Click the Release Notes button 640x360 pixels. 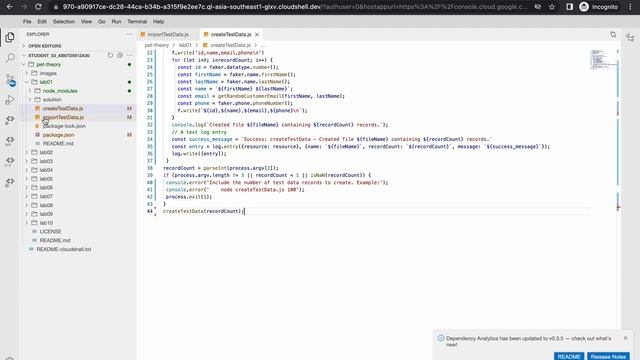pos(608,356)
